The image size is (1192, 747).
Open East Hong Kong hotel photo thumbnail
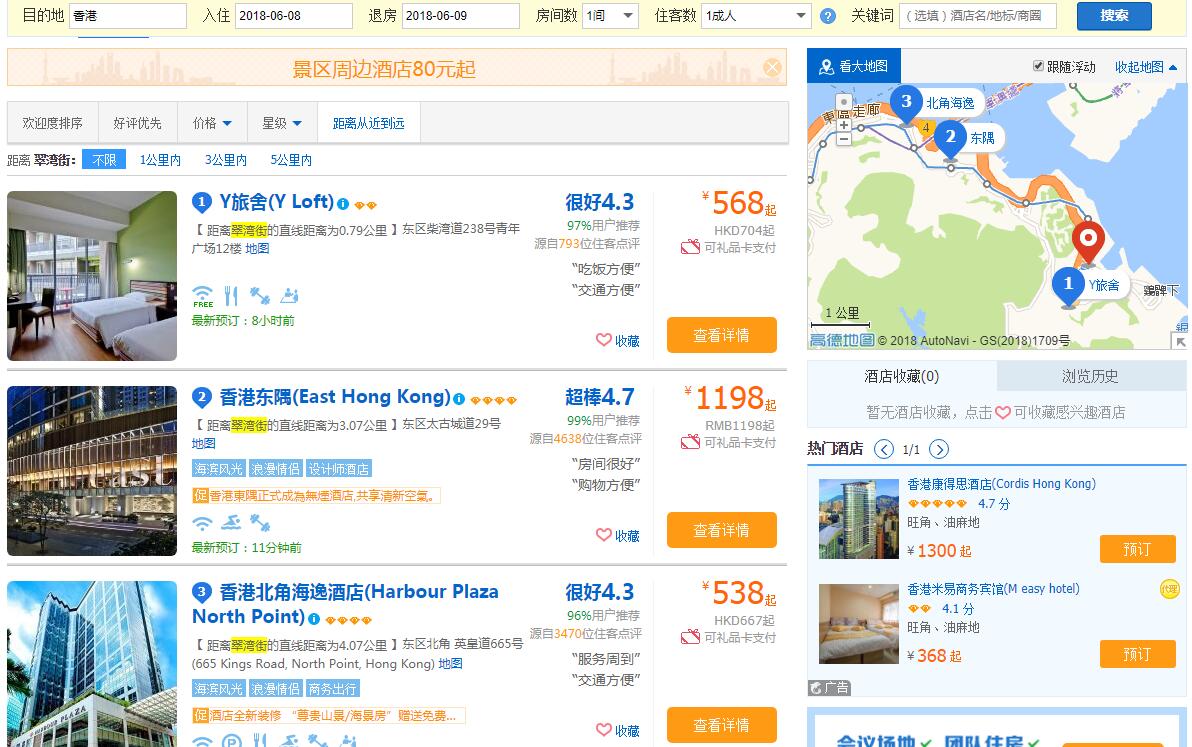coord(92,471)
